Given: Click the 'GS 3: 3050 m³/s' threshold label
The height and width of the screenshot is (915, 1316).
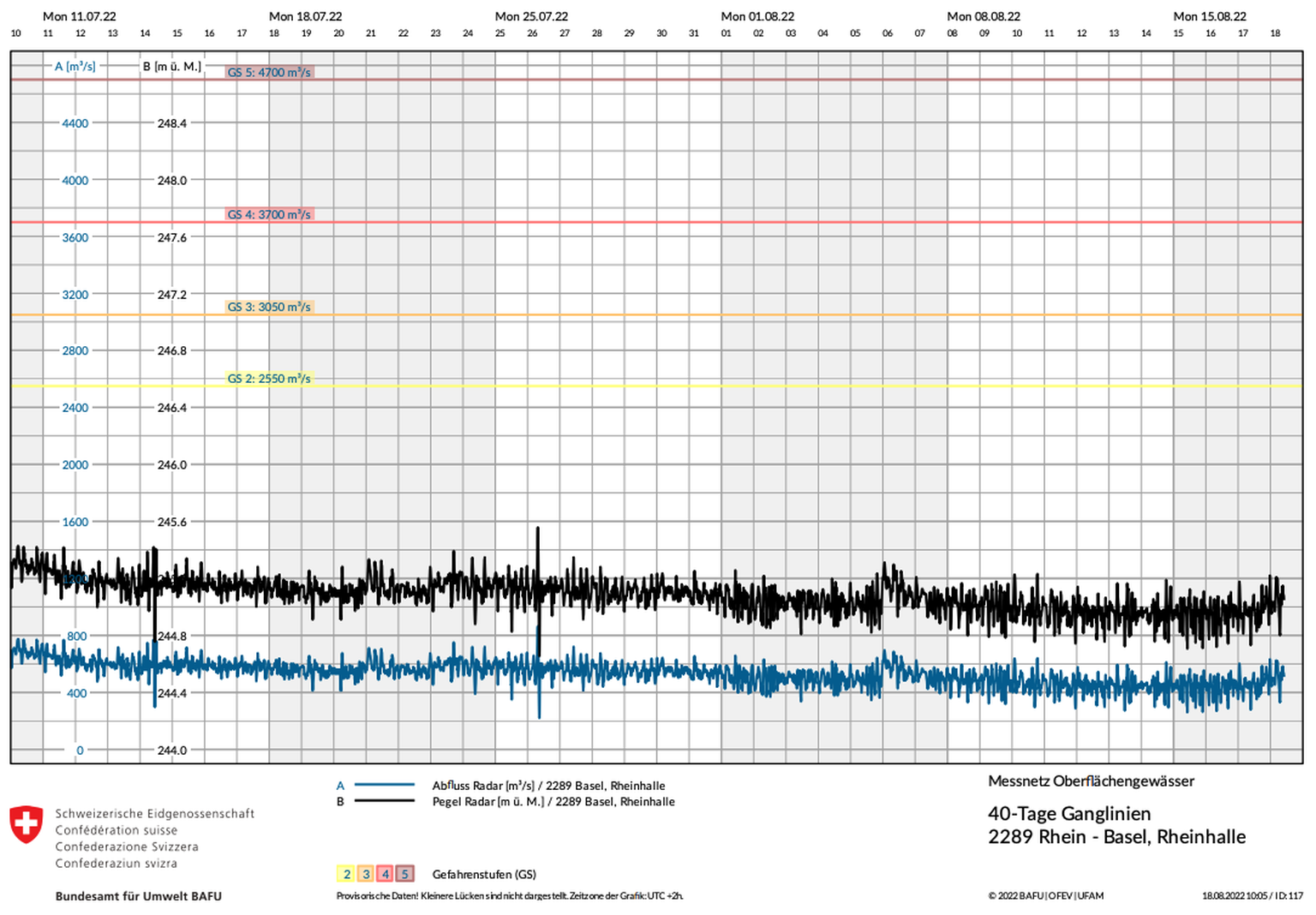Looking at the screenshot, I should pos(269,307).
